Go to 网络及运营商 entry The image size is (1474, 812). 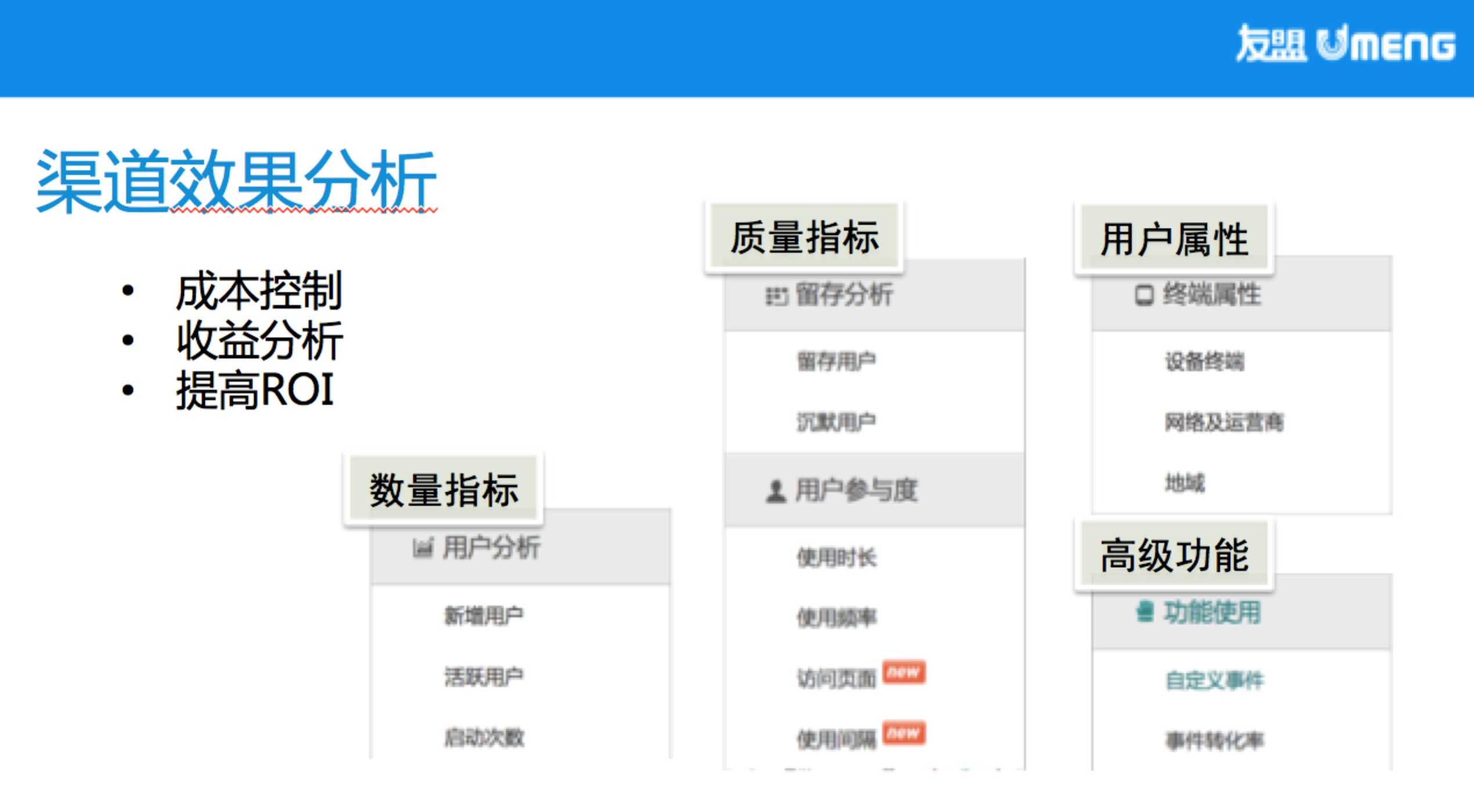(x=1224, y=422)
